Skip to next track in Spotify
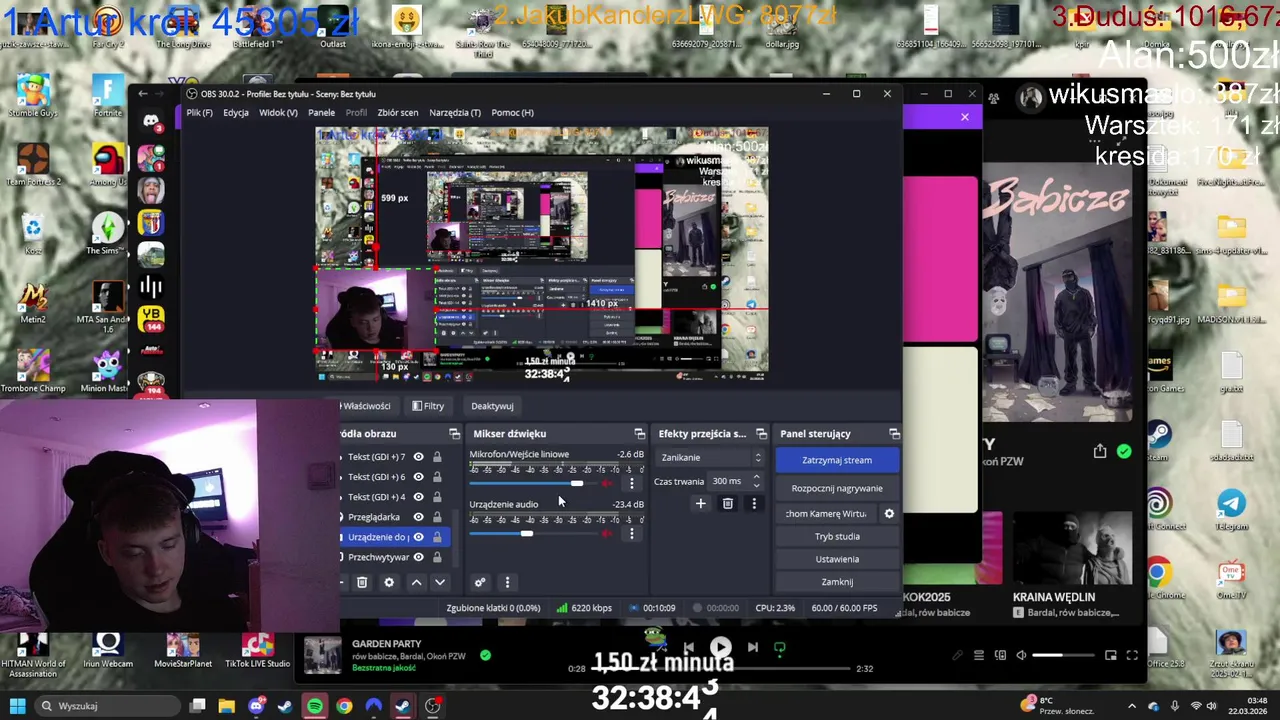This screenshot has height=720, width=1280. click(x=752, y=648)
